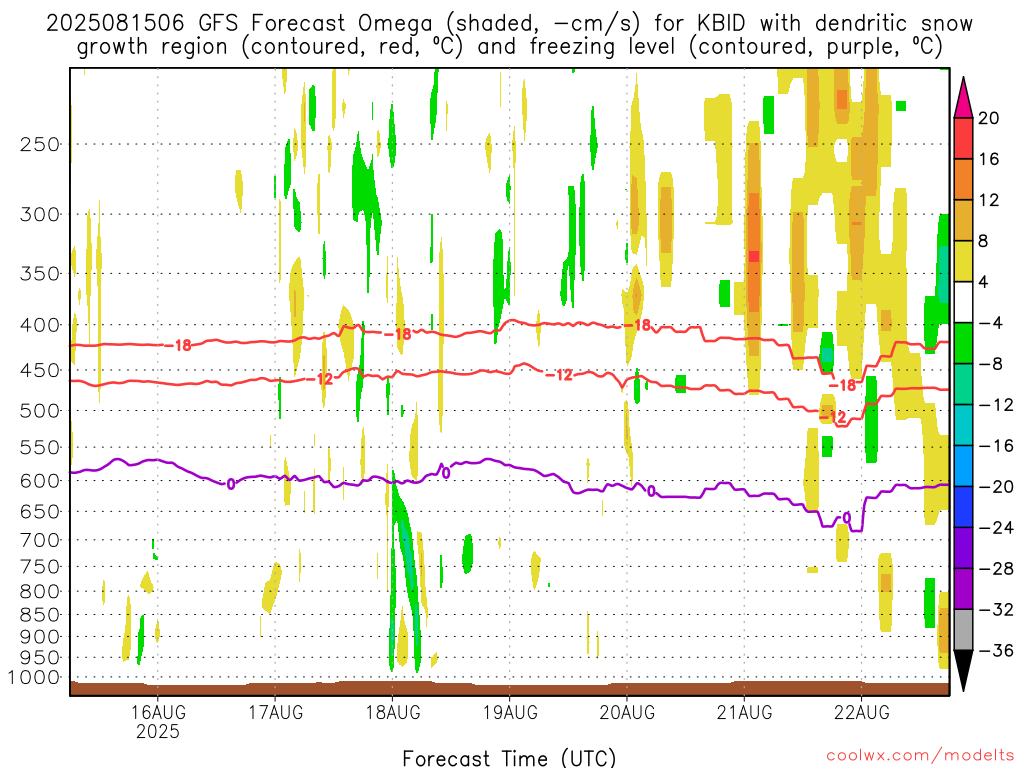The image size is (1024, 768).
Task: Click the chart title line mentioning KBID
Action: coord(509,24)
